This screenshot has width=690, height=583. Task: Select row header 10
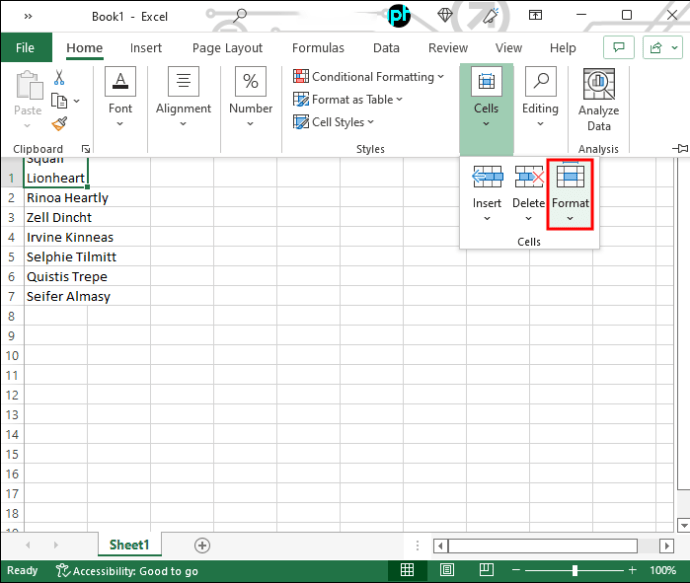pos(12,356)
